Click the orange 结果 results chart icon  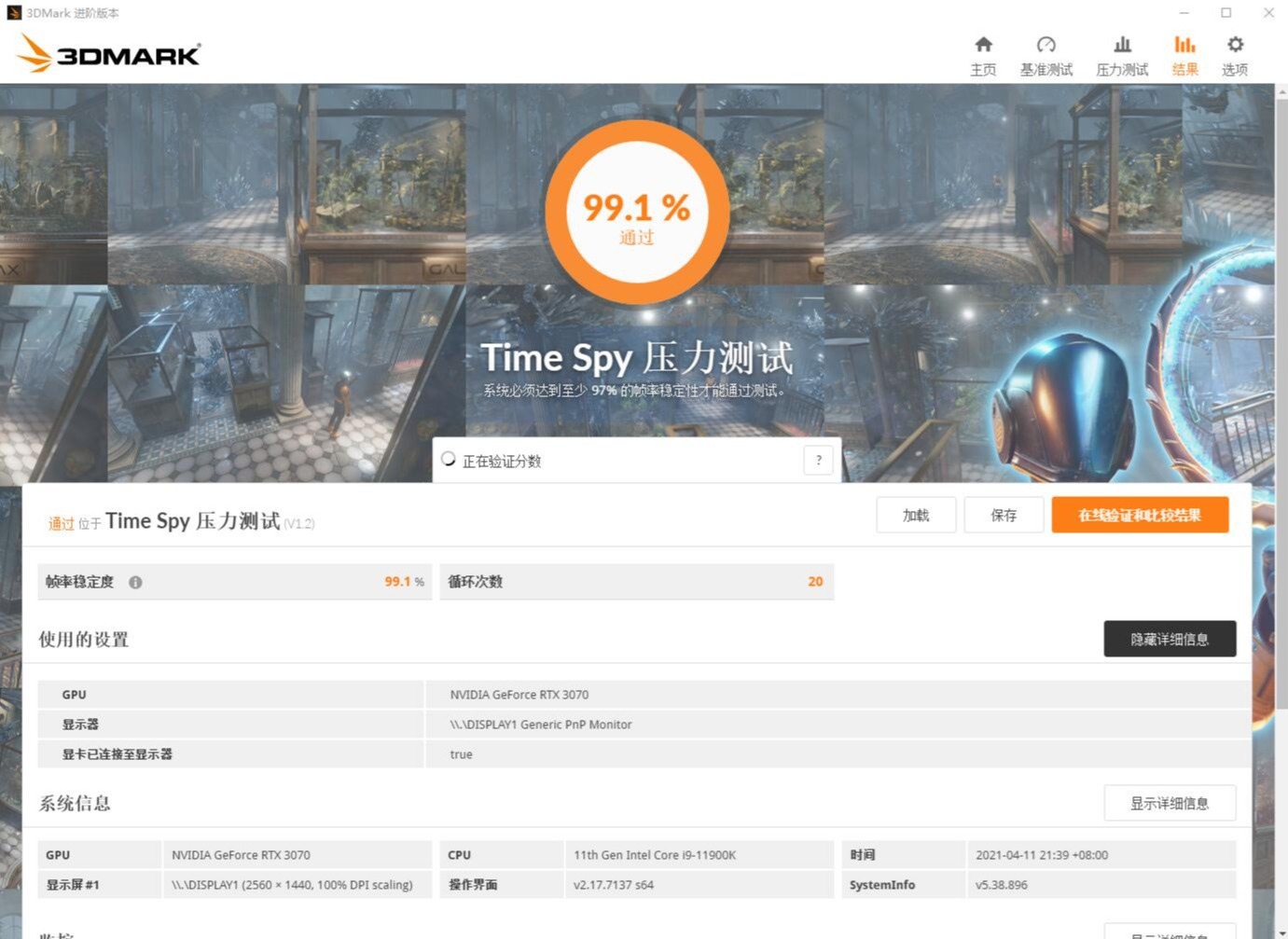tap(1184, 53)
